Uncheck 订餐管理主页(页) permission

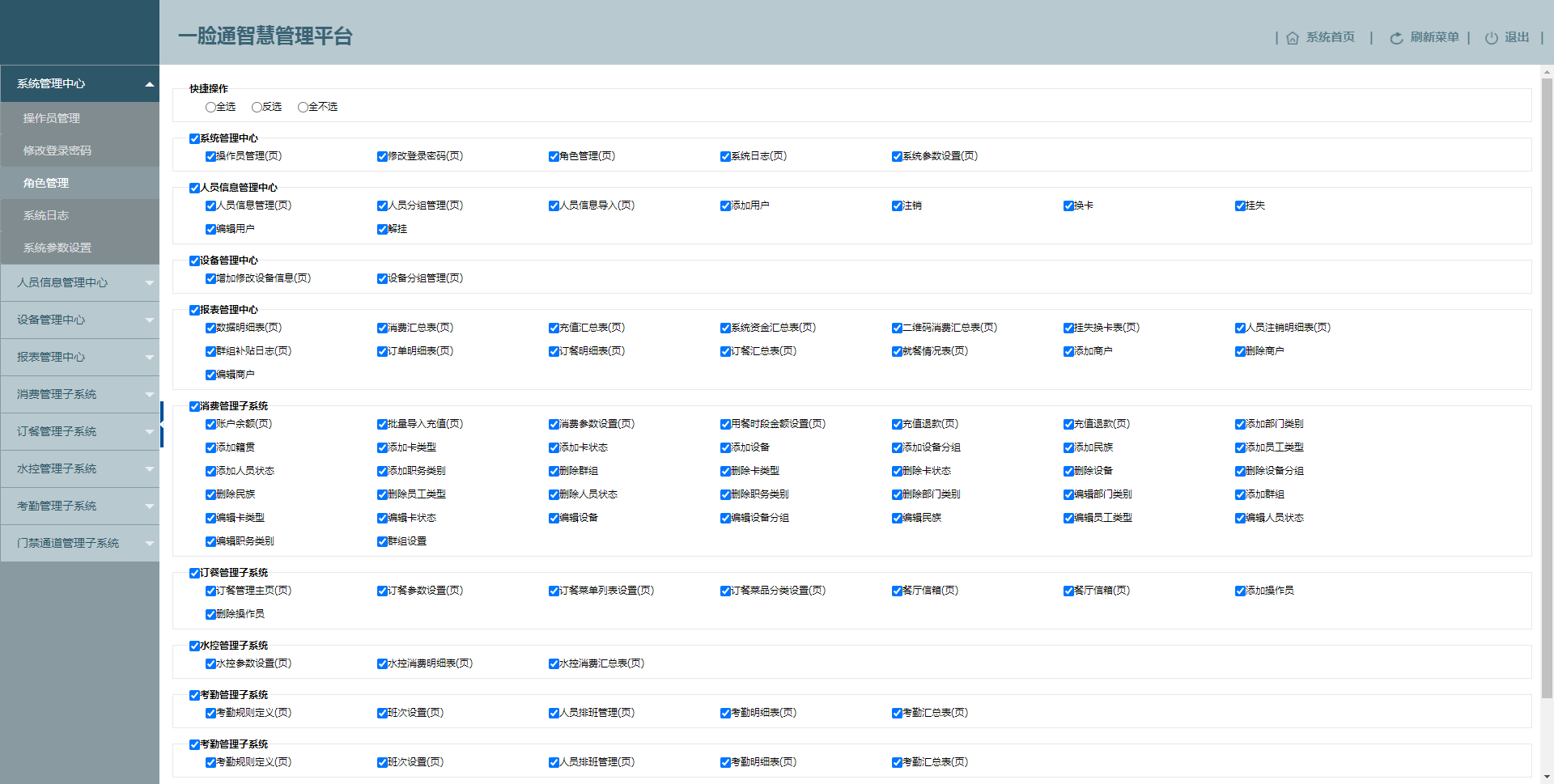[x=210, y=591]
